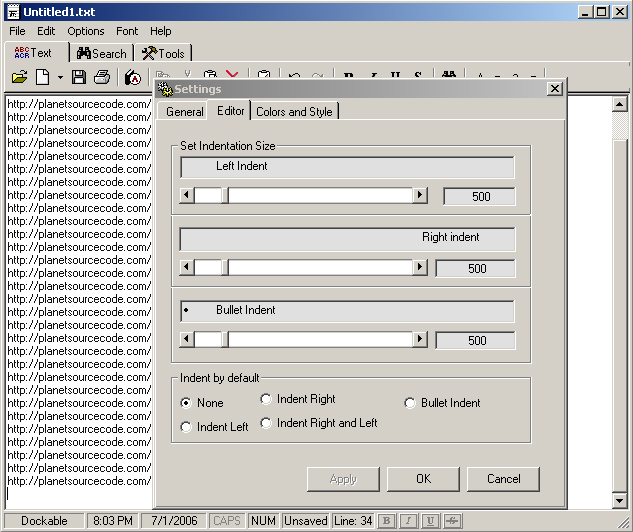633x532 pixels.
Task: Click the editor's vertical scrollbar down arrow
Action: click(618, 500)
